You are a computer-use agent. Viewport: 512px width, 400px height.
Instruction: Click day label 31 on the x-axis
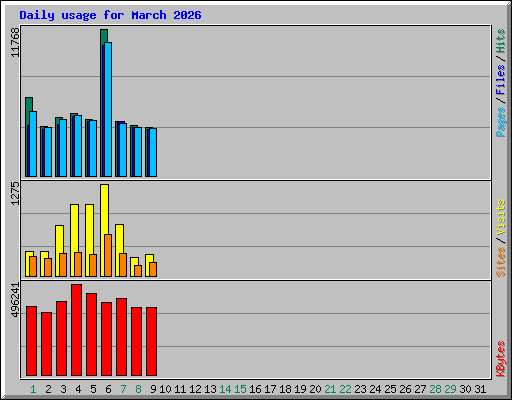[480, 389]
